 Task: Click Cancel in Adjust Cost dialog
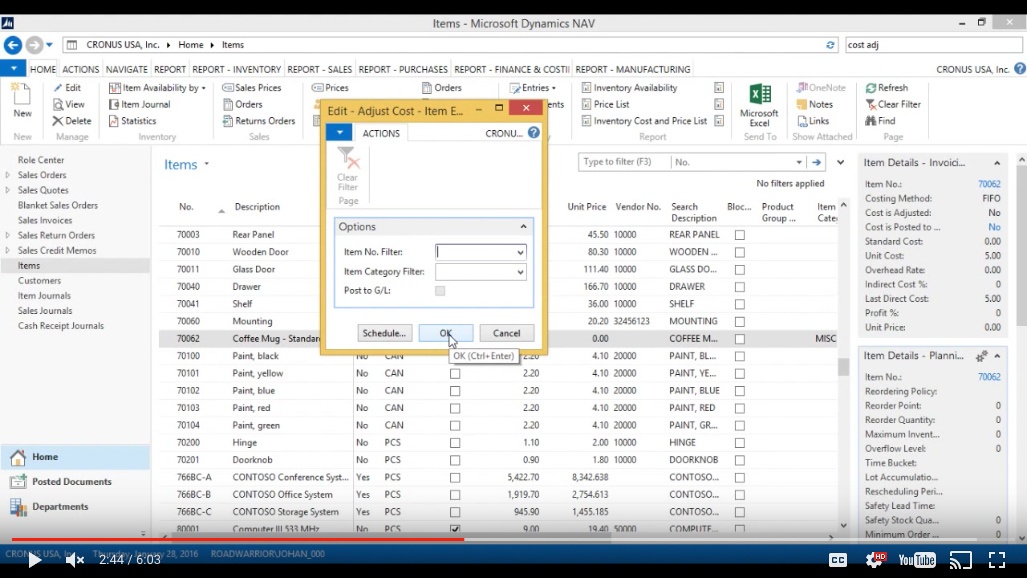click(506, 333)
